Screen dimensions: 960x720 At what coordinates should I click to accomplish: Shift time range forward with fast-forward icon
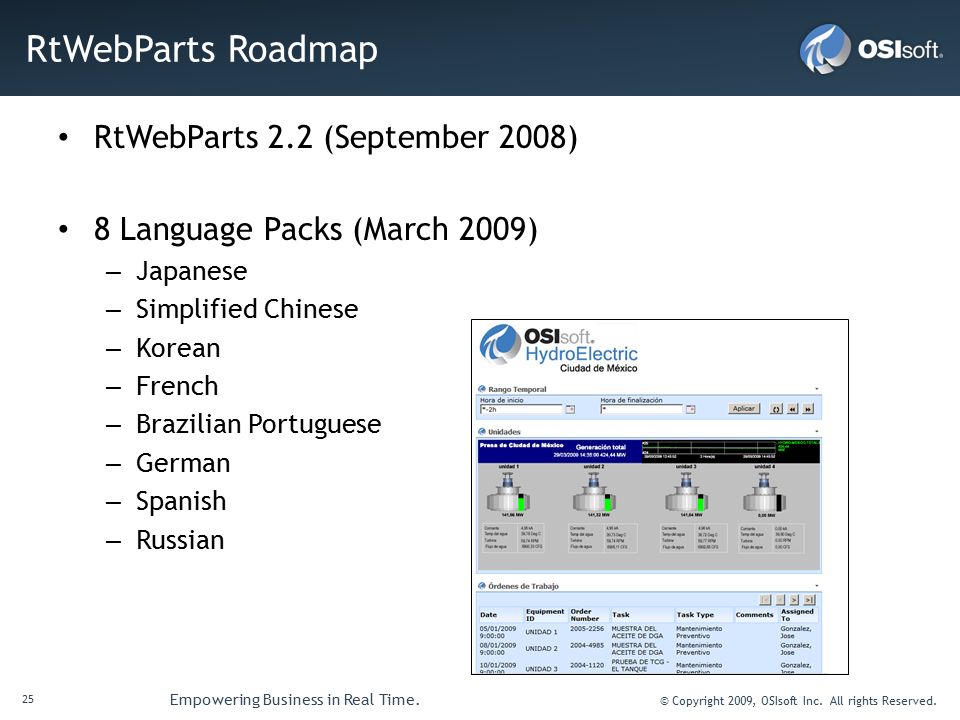[x=808, y=409]
